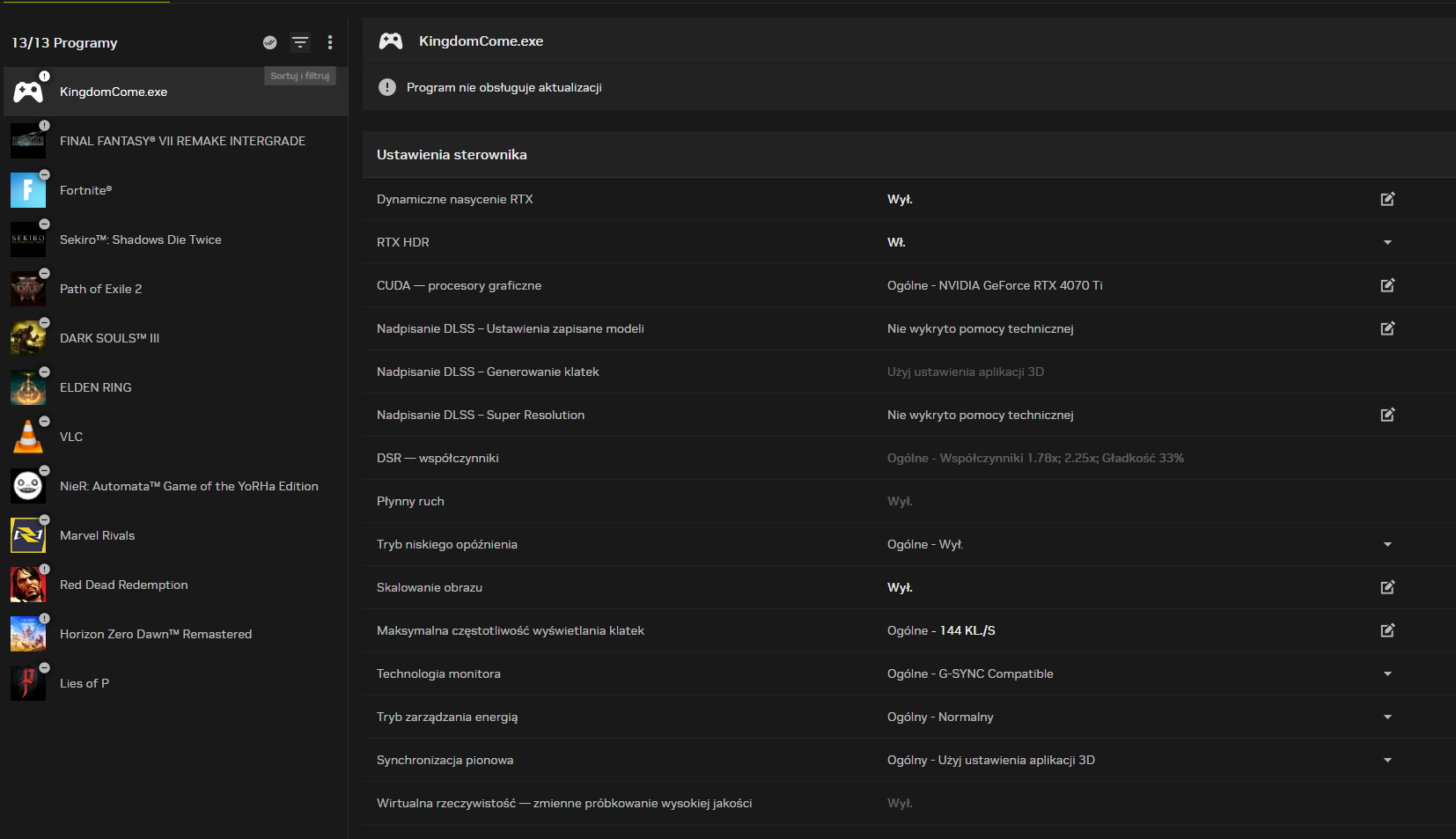The width and height of the screenshot is (1456, 839).
Task: Select Fortnite in the program list
Action: click(85, 190)
